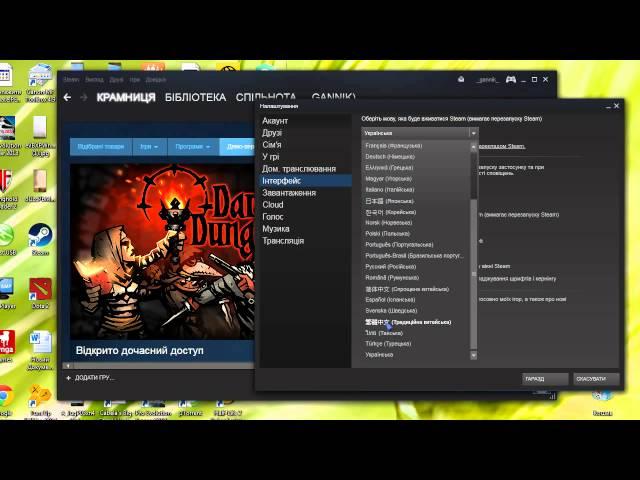Choose Italiano in the language list

click(416, 190)
